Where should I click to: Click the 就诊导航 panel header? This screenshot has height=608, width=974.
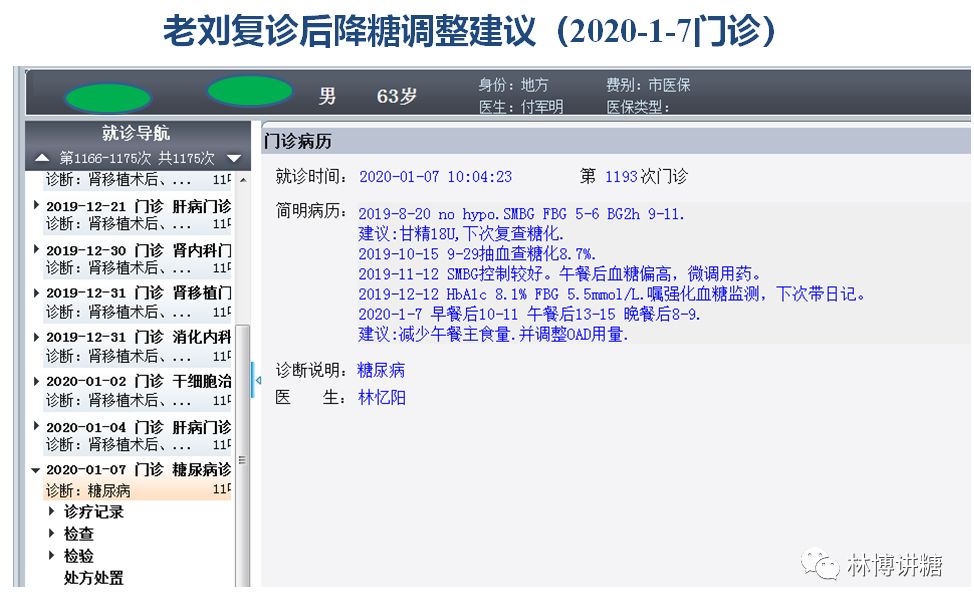137,135
